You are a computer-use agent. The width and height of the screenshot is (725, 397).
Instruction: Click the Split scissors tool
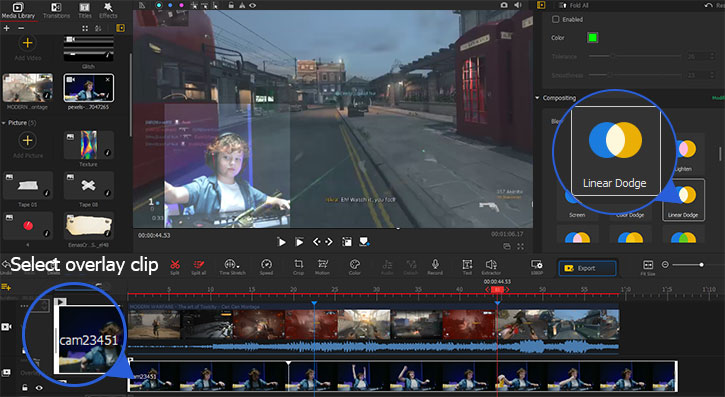[x=175, y=266]
